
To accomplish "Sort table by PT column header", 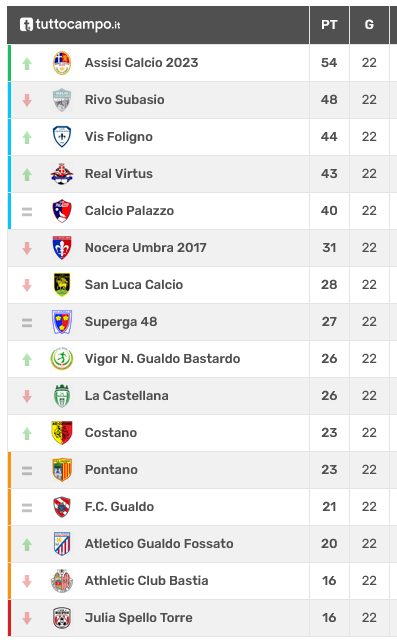I will click(329, 25).
